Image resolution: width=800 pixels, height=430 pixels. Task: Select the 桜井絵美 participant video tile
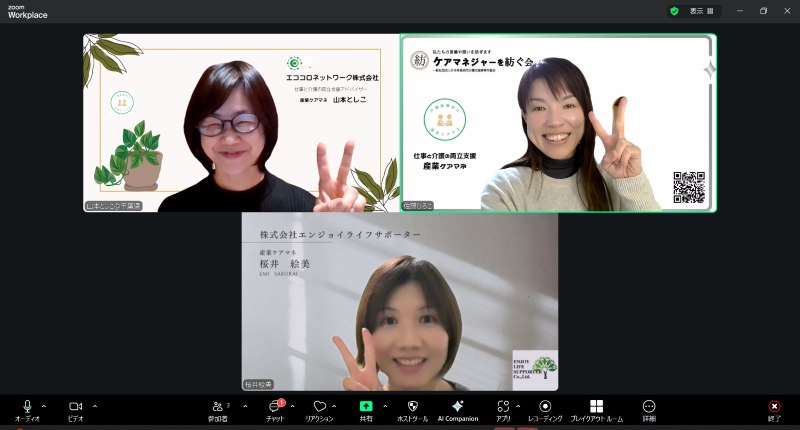tap(400, 300)
